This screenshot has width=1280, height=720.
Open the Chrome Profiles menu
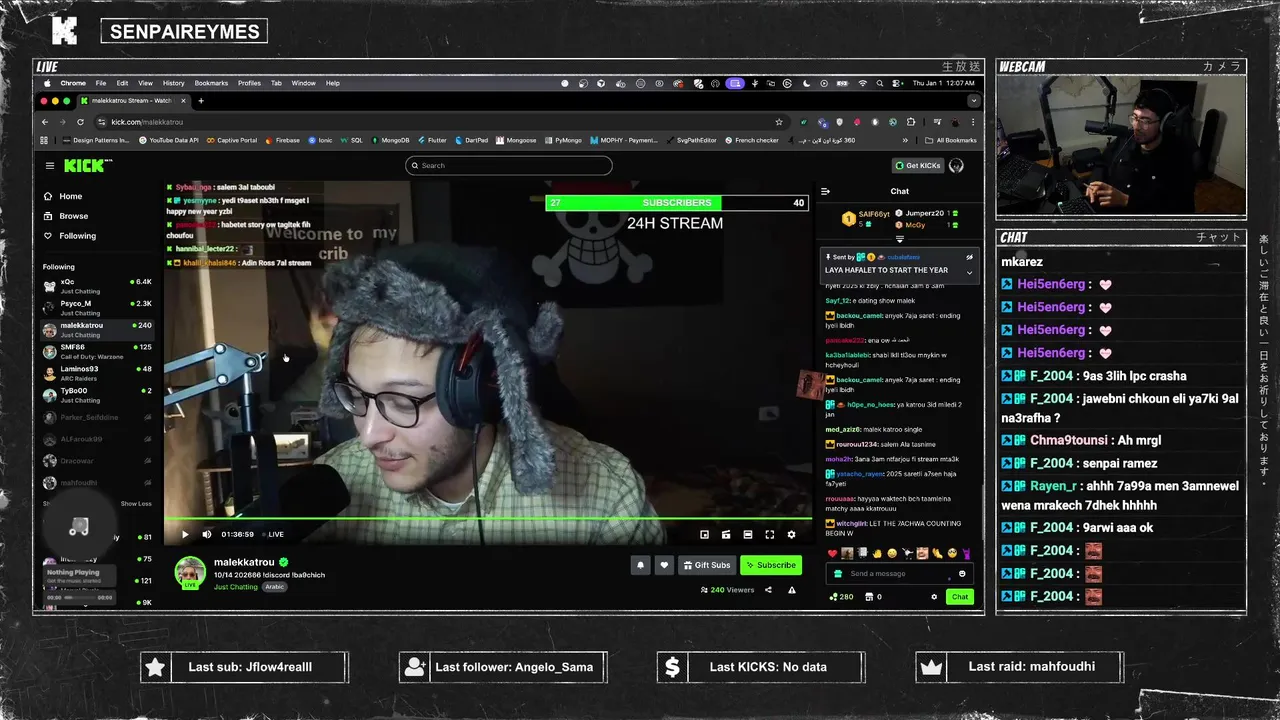(249, 83)
